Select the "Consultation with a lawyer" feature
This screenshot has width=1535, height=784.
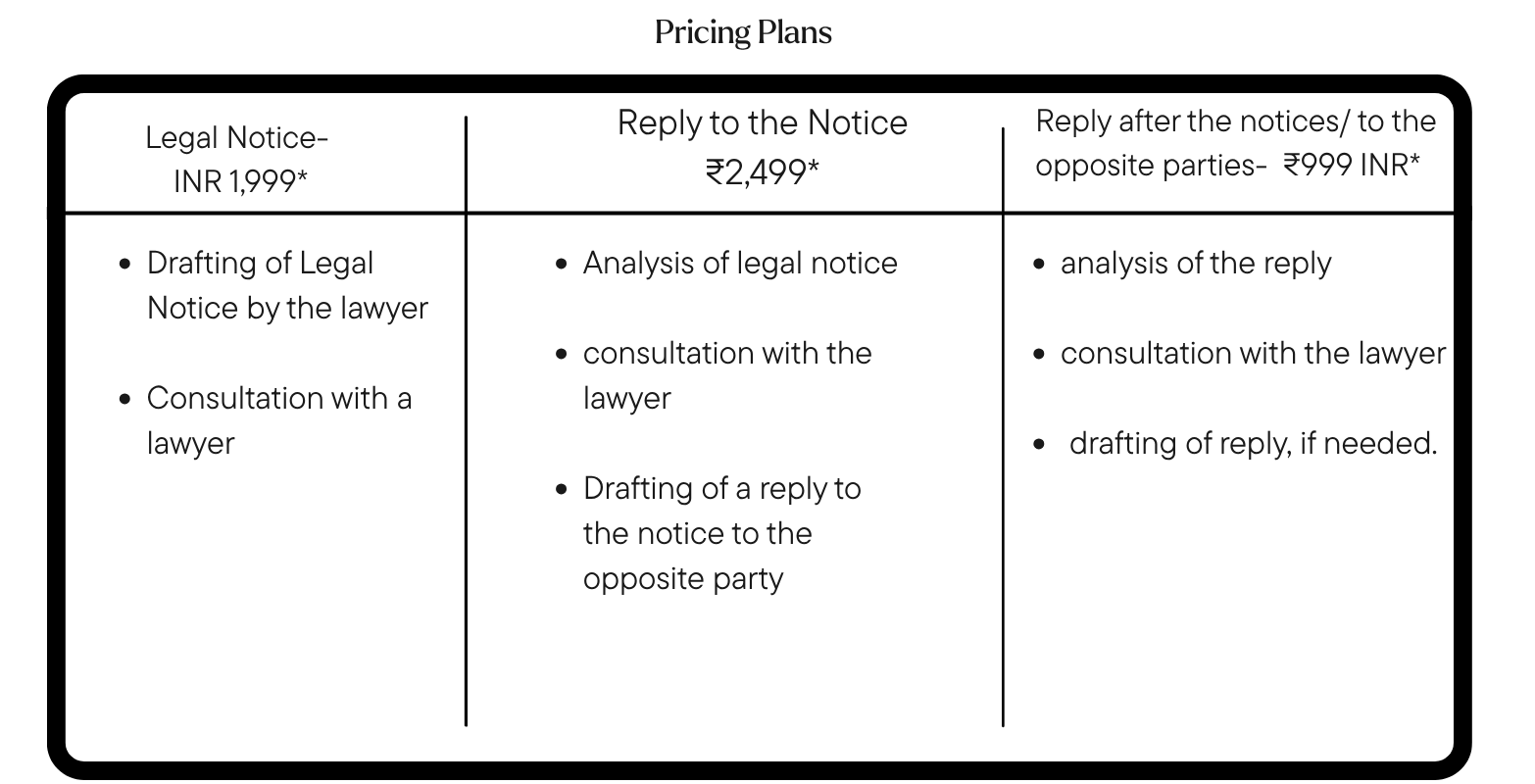pyautogui.click(x=279, y=420)
